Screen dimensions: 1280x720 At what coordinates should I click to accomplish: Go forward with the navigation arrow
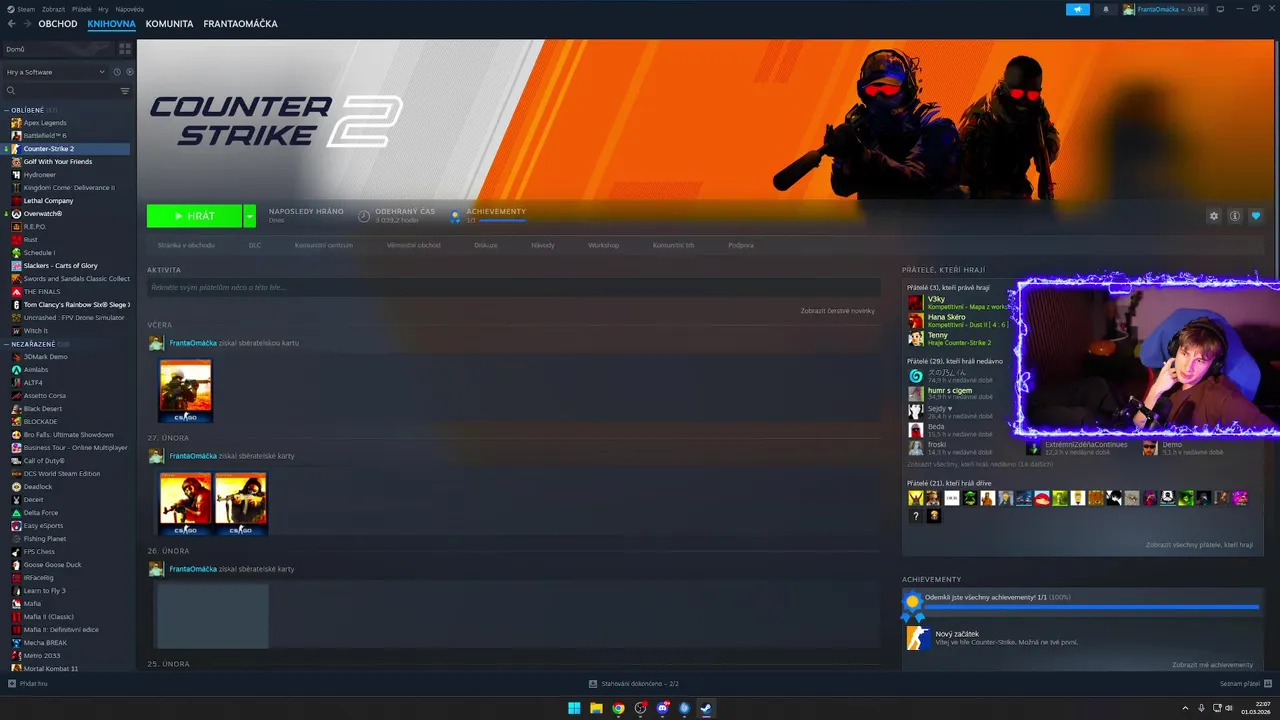(26, 23)
